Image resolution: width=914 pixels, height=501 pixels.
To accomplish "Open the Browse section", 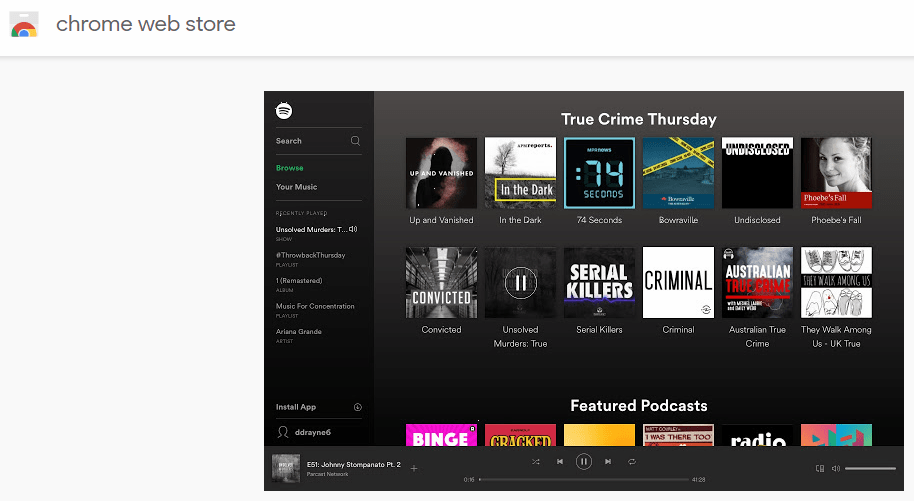I will coord(290,168).
